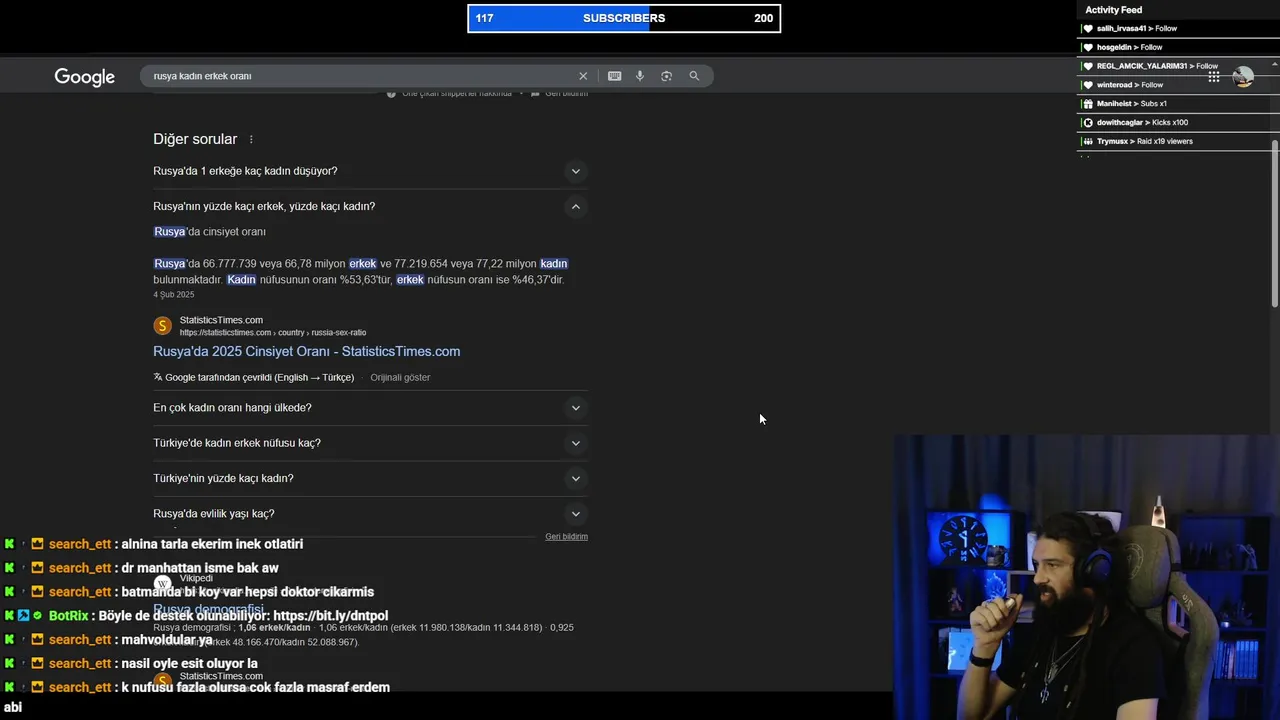This screenshot has height=720, width=1280.
Task: Click "Trymusx > Raid x19 viewers" entry
Action: point(1144,141)
